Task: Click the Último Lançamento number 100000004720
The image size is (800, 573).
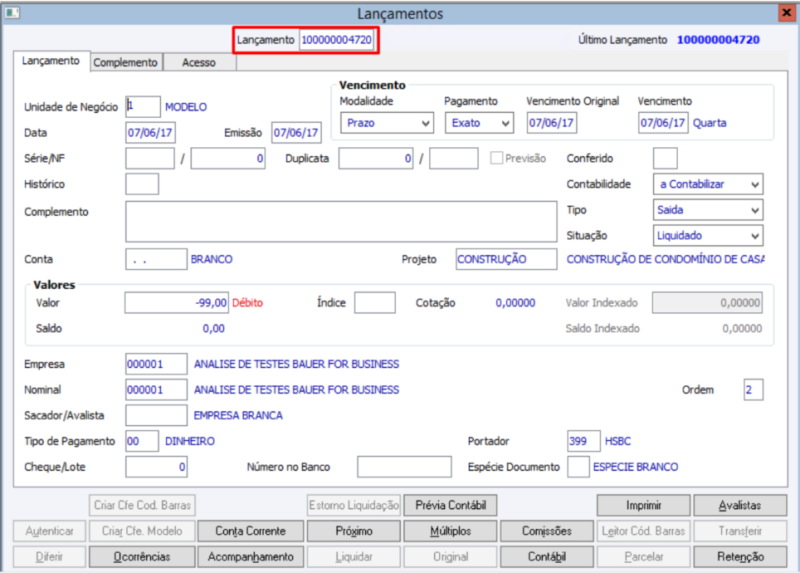Action: [718, 40]
